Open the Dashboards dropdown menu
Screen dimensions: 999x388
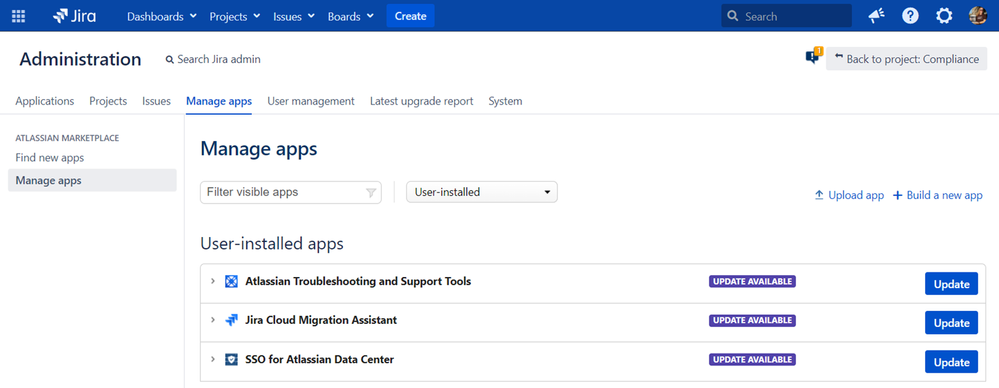[162, 16]
